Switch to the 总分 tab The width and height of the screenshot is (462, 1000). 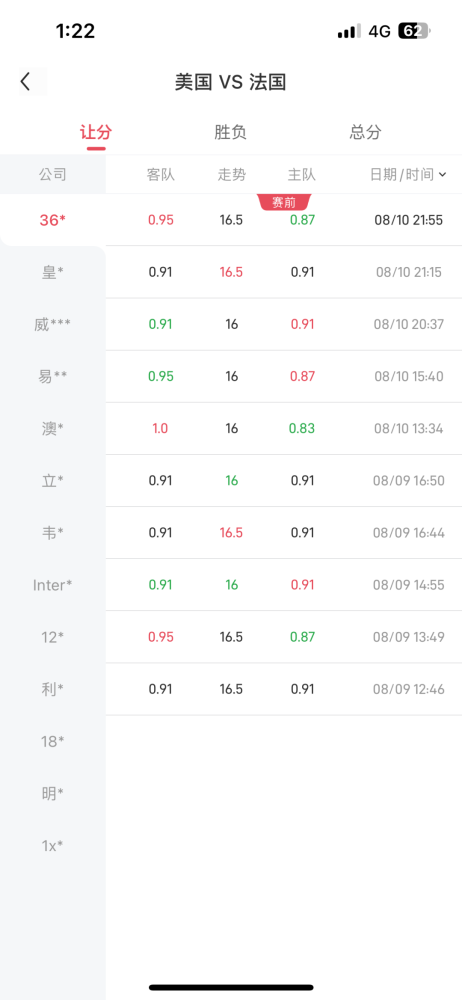coord(366,133)
